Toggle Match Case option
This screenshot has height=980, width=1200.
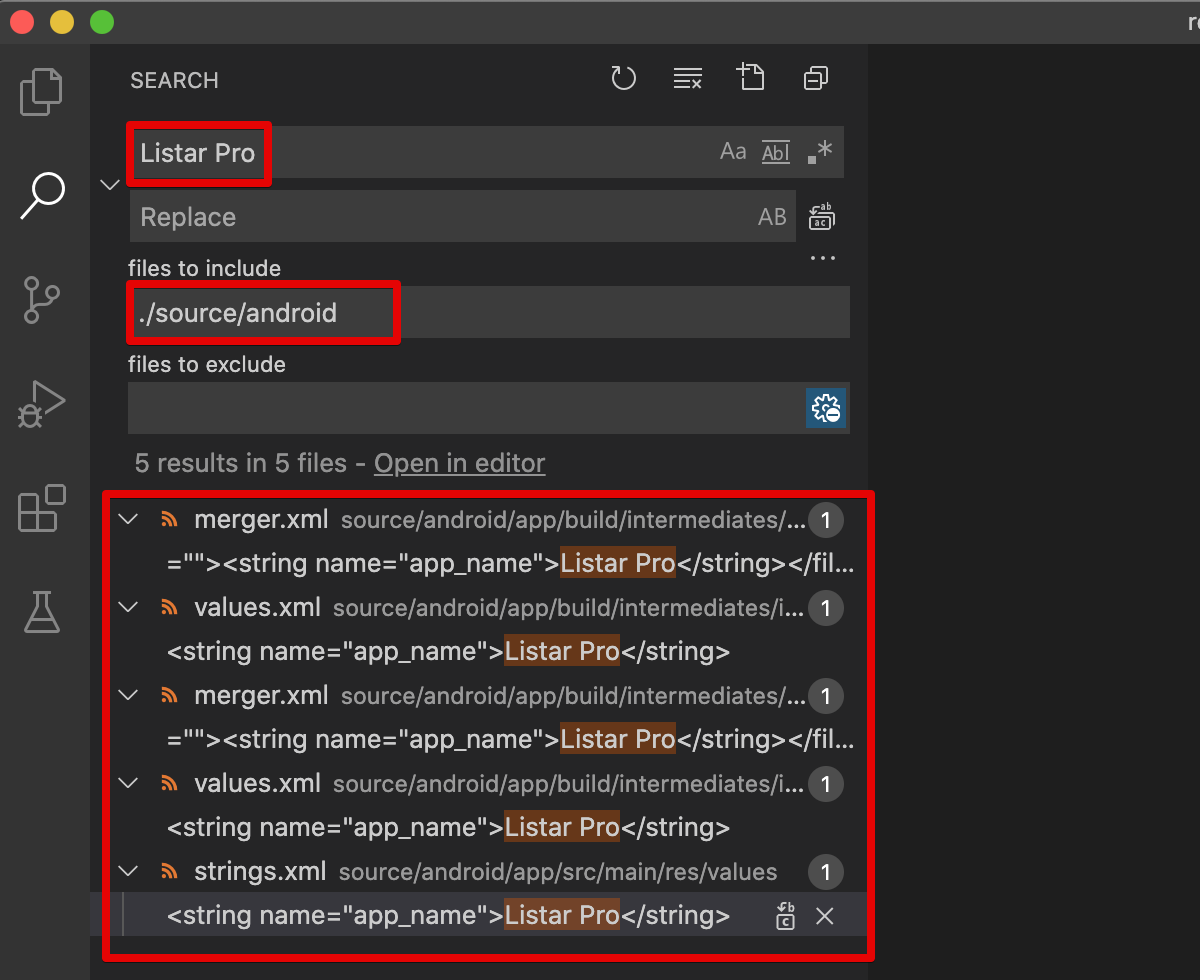(x=733, y=152)
